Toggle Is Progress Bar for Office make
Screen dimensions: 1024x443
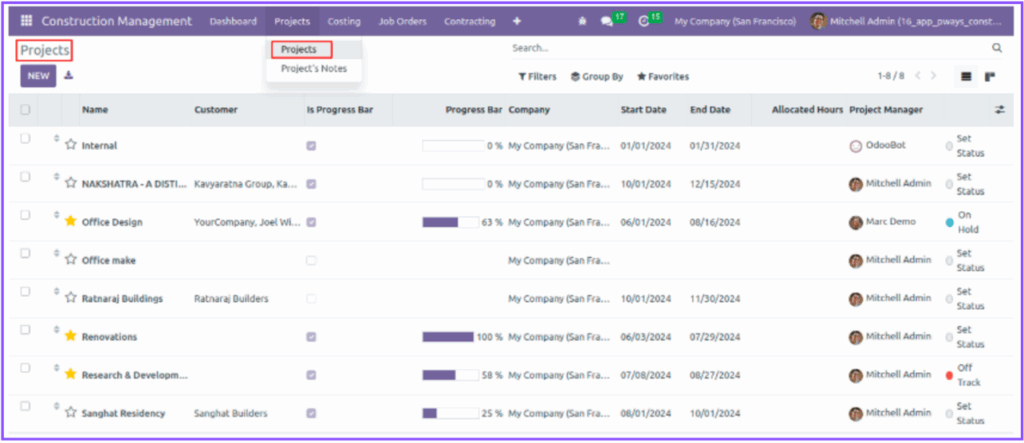click(311, 260)
